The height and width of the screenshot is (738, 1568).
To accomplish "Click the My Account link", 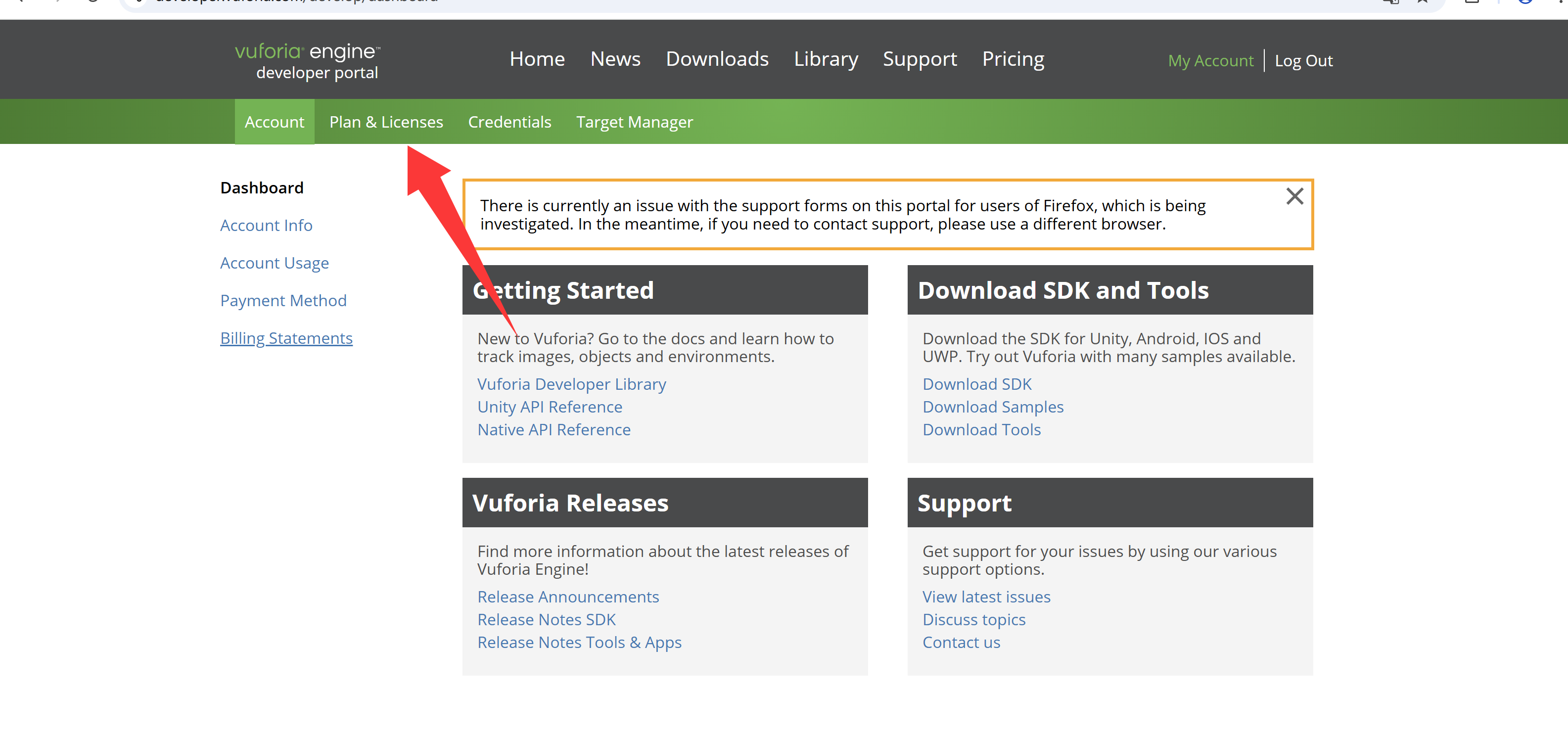I will pos(1210,61).
